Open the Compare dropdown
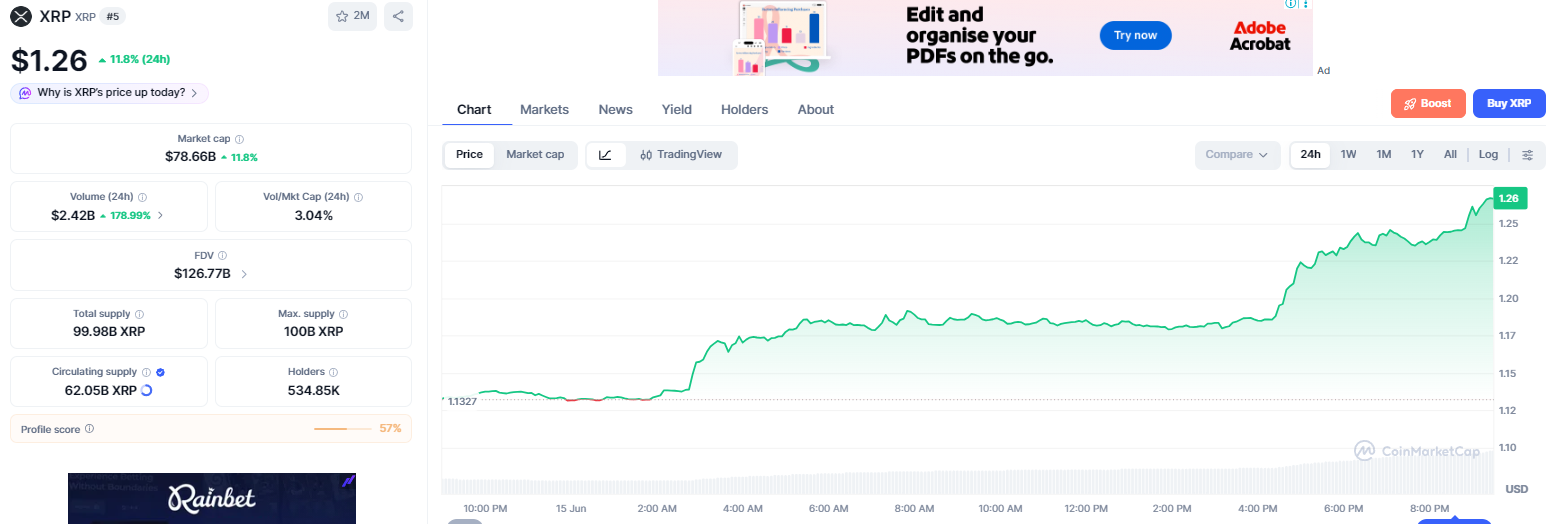1546x524 pixels. [1236, 155]
